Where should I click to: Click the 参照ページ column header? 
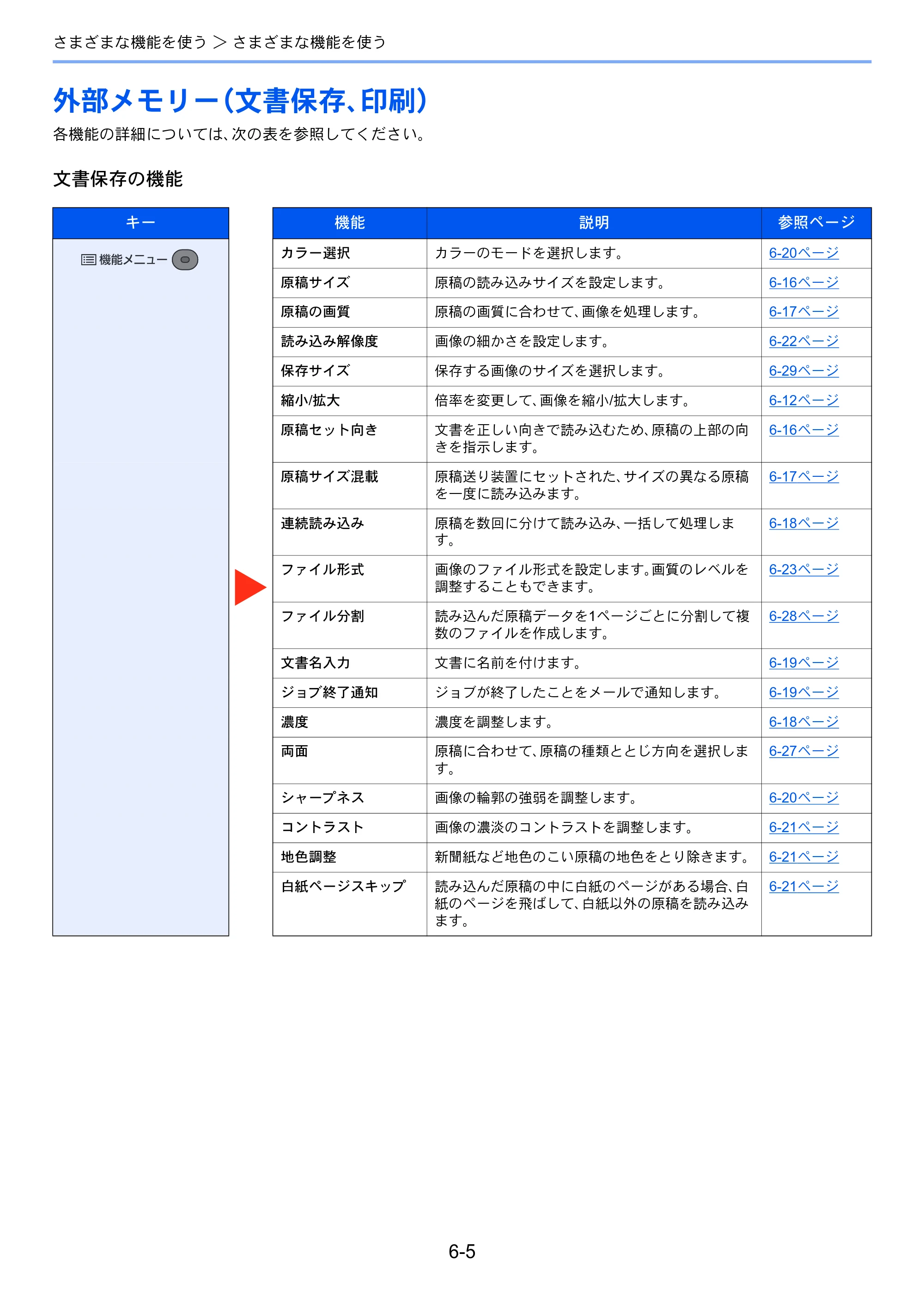pyautogui.click(x=816, y=223)
